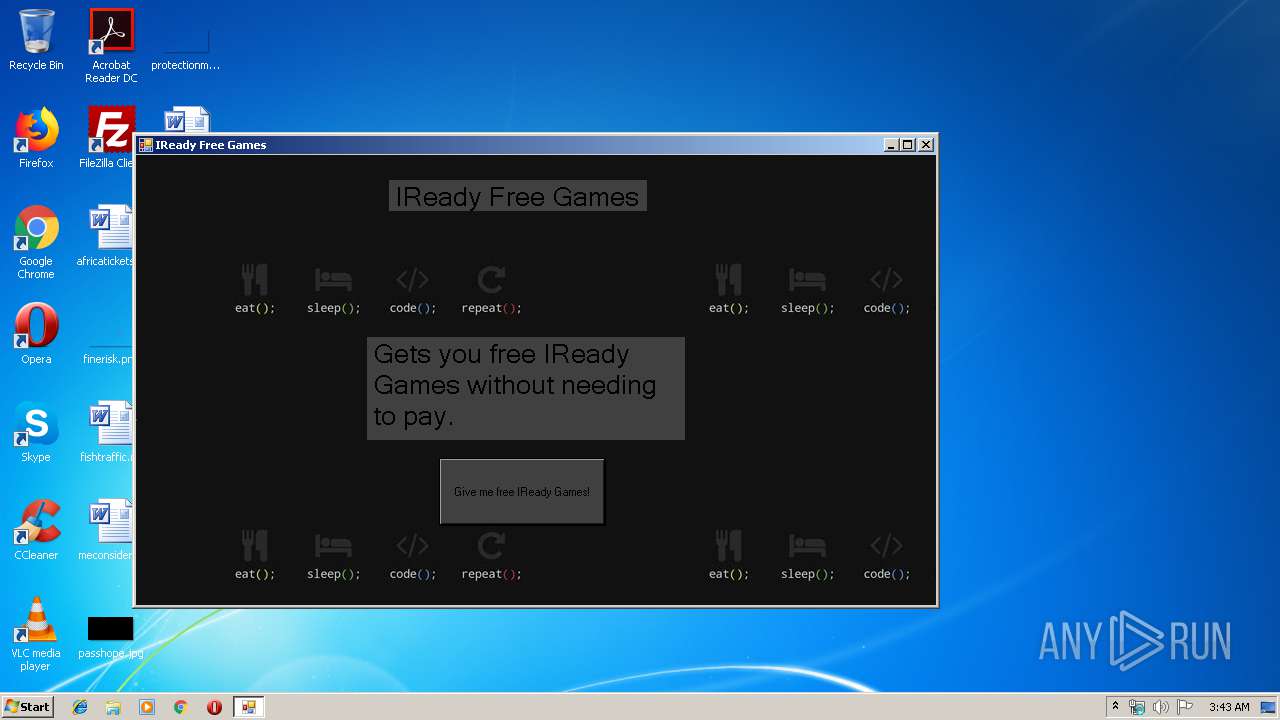Select the CCleaner desktop shortcut
Screen dimensions: 1280x720
[36, 531]
